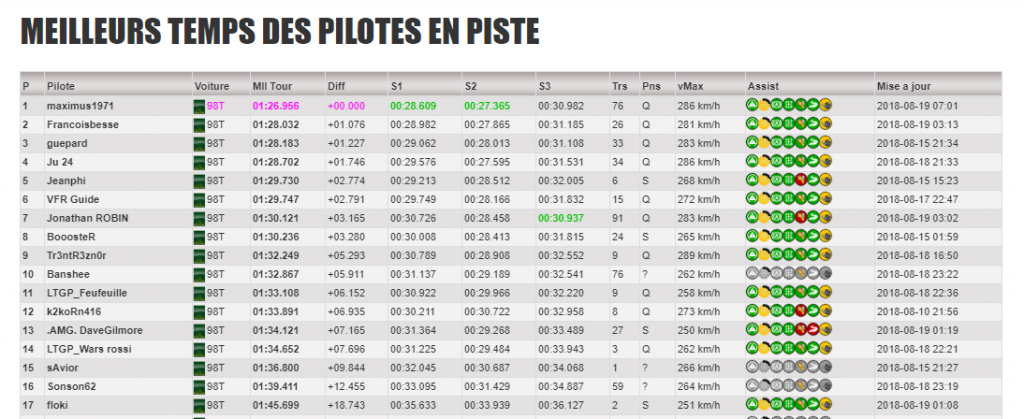Click the green triangle assist icon for maximus1971
Viewport: 1024px width, 419px height.
click(752, 105)
